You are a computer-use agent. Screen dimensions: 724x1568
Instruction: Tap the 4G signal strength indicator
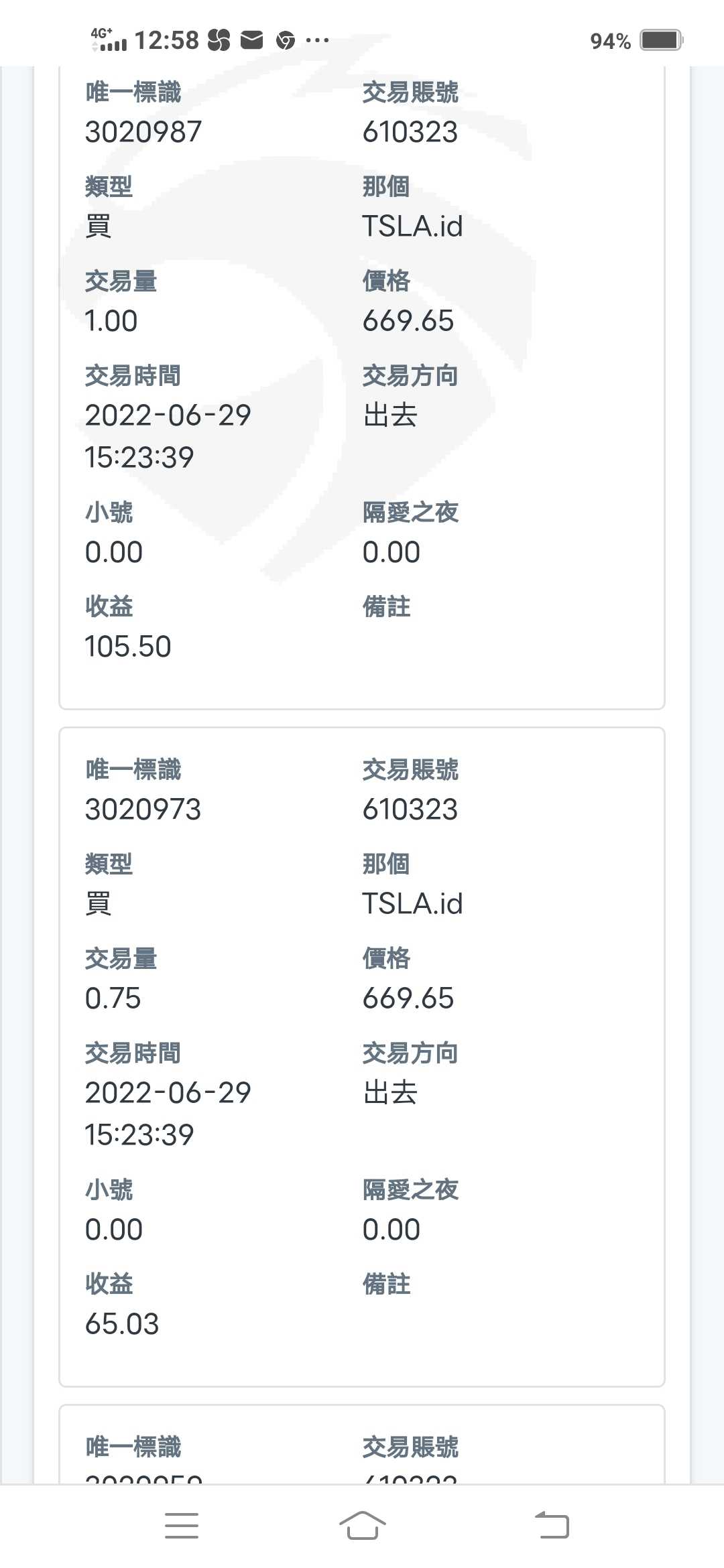109,40
